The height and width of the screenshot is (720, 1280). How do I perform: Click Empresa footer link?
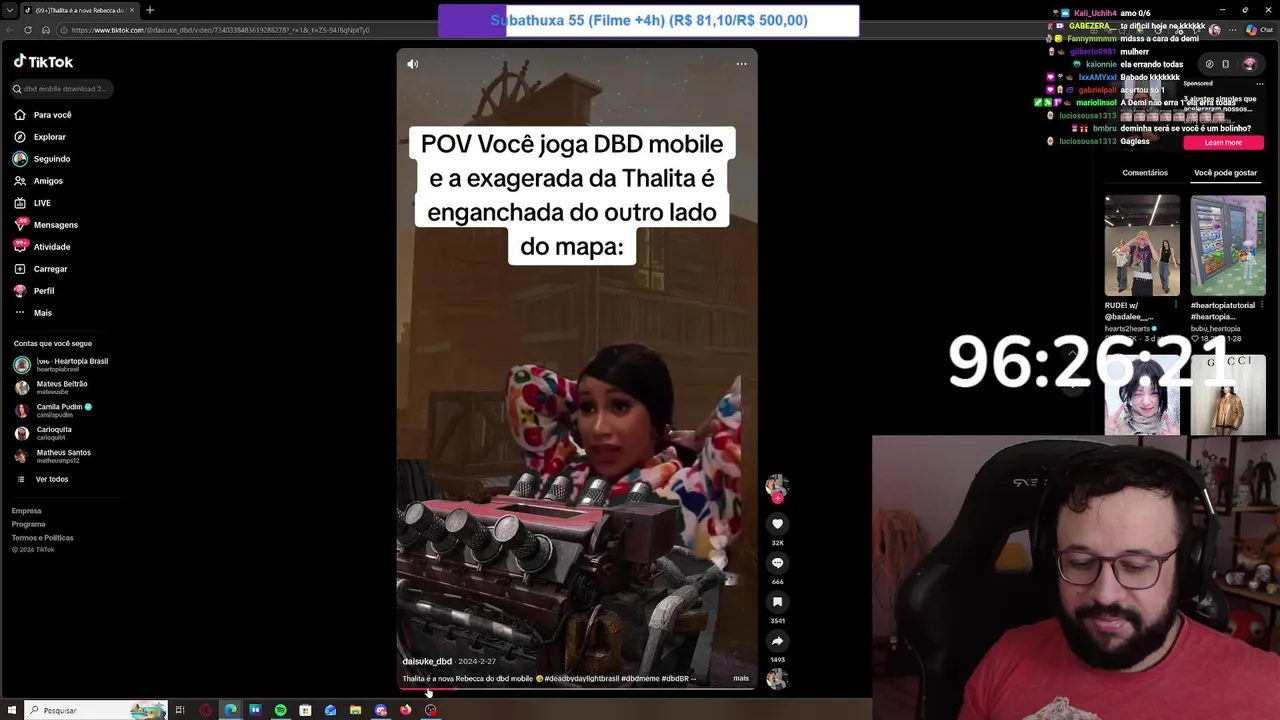point(27,511)
